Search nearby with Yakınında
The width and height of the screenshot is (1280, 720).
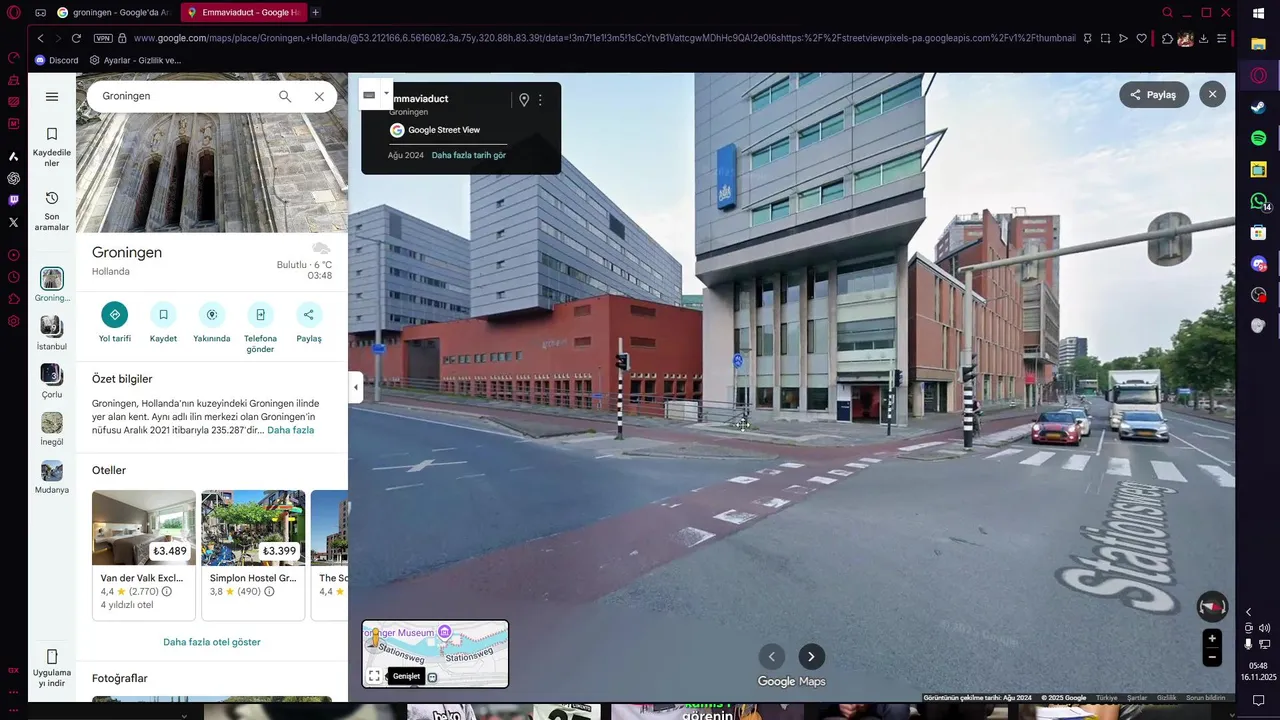click(211, 322)
